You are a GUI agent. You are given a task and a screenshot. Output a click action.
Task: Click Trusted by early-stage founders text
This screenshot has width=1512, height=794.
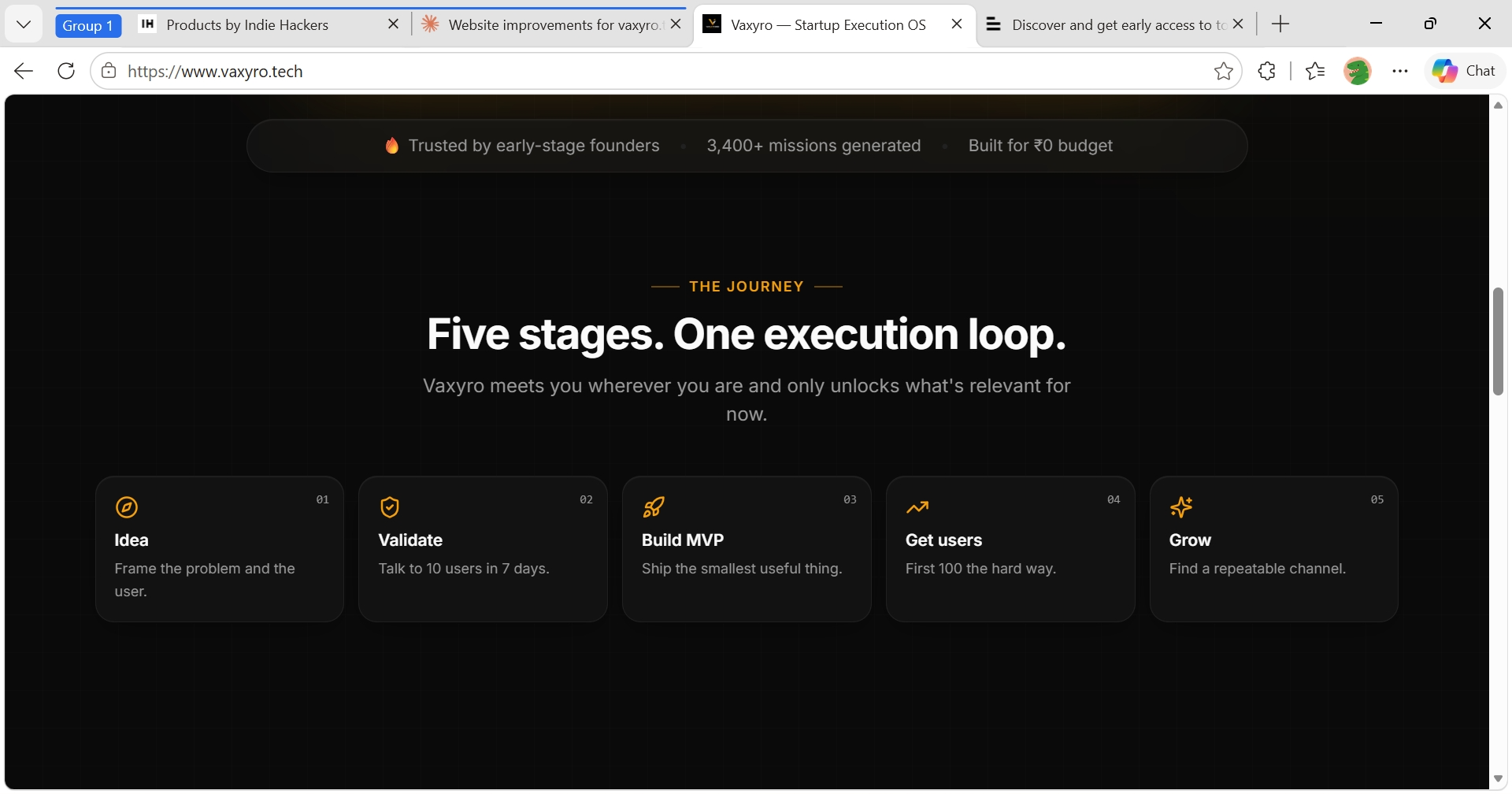534,146
